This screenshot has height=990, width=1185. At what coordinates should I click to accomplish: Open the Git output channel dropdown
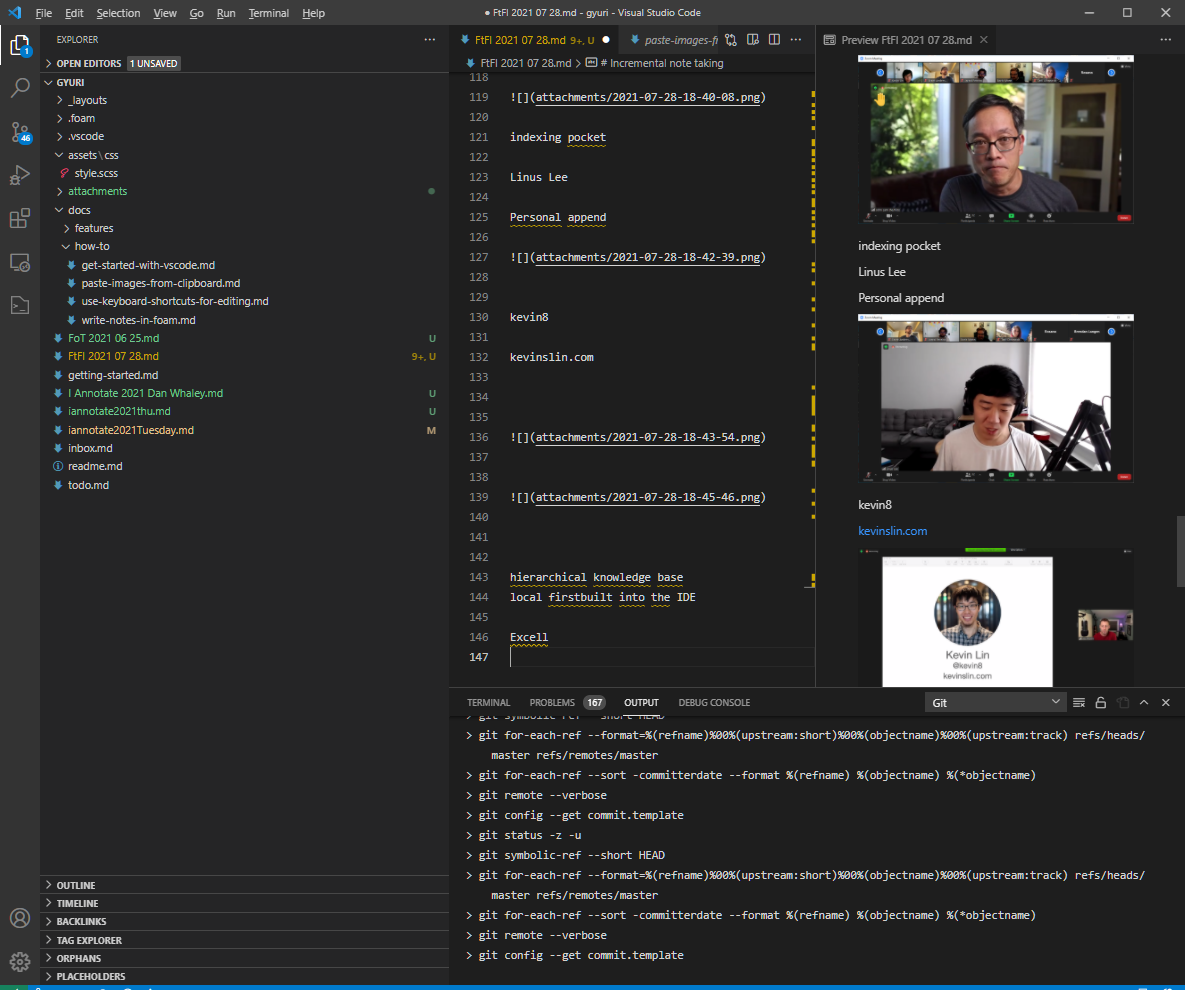tap(994, 703)
